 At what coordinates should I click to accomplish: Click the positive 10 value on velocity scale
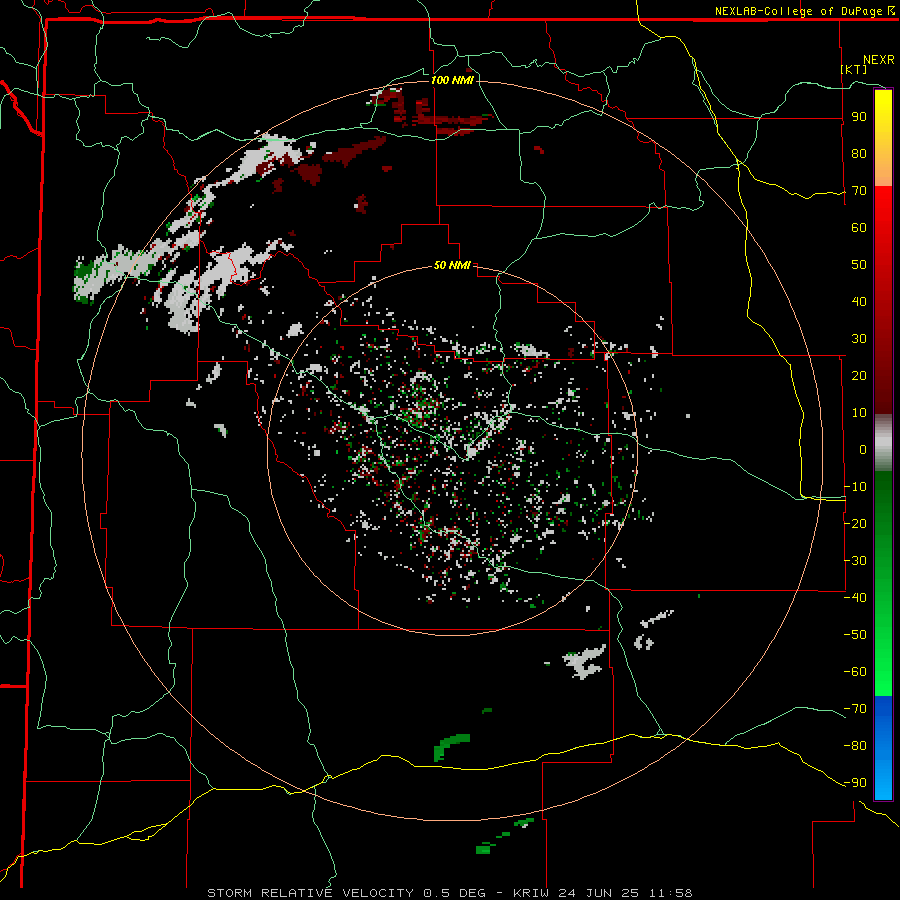pos(859,413)
